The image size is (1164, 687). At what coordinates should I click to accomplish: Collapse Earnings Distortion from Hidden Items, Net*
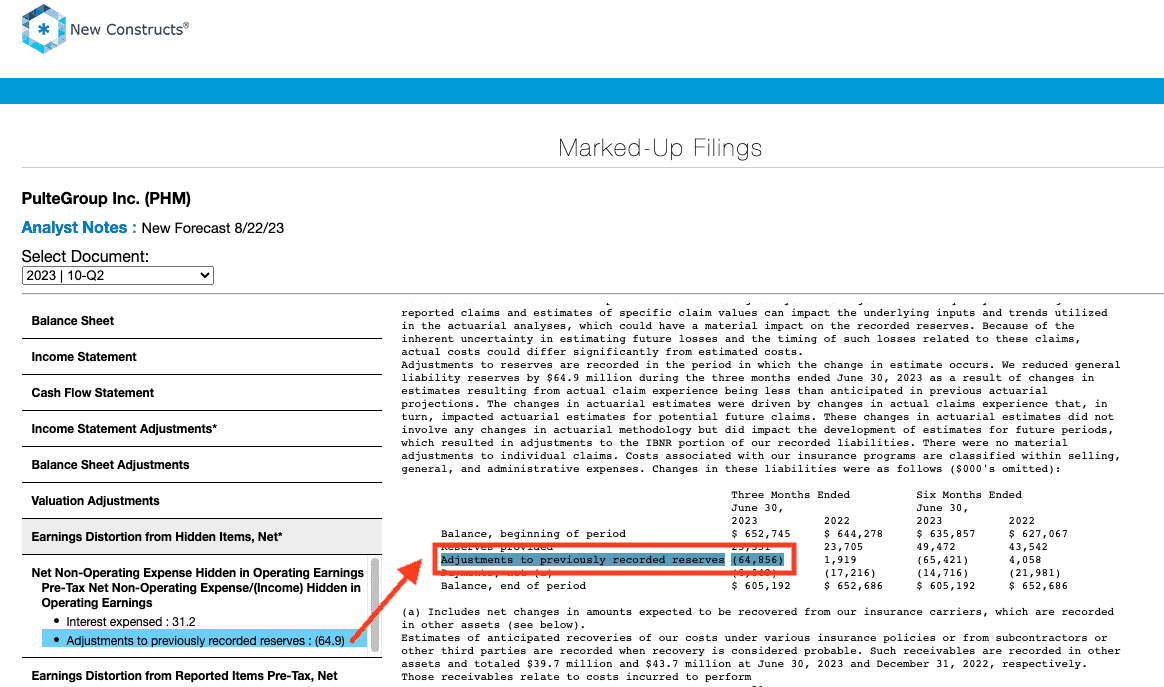pyautogui.click(x=202, y=537)
